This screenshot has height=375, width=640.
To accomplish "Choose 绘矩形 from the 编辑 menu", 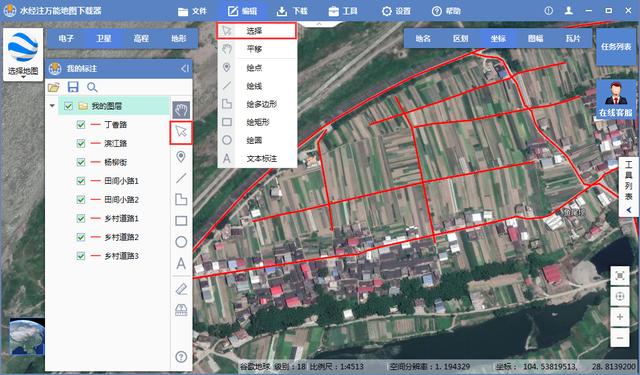I will click(257, 122).
